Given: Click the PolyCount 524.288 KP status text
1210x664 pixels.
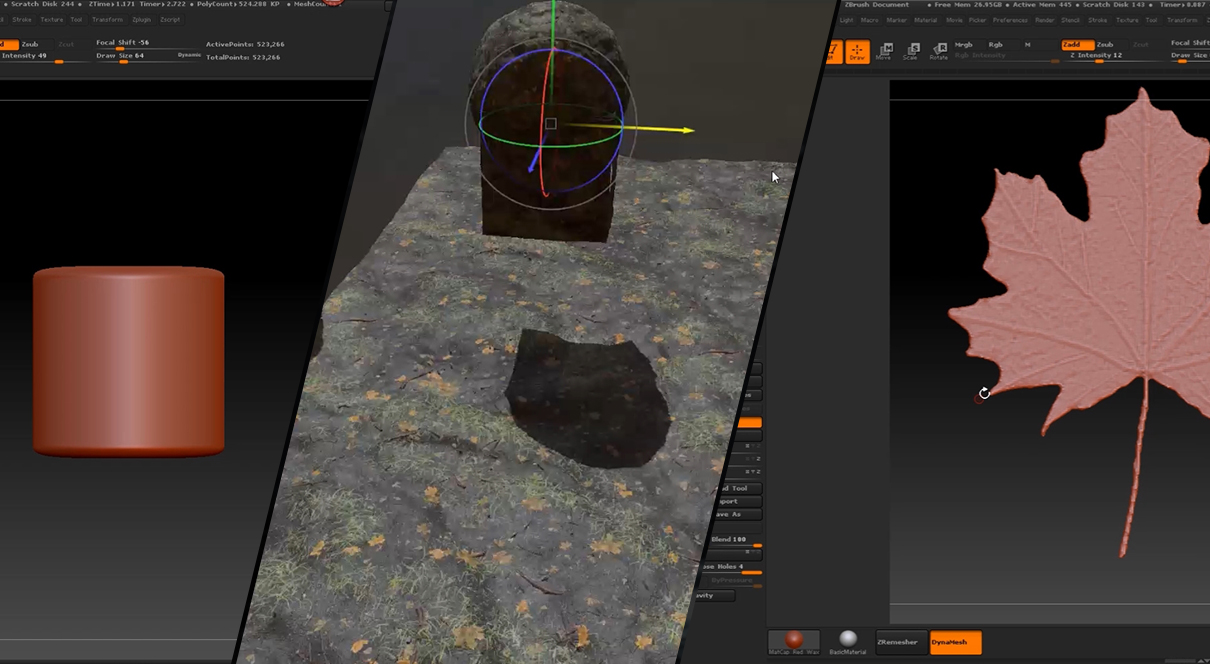Looking at the screenshot, I should point(238,4).
